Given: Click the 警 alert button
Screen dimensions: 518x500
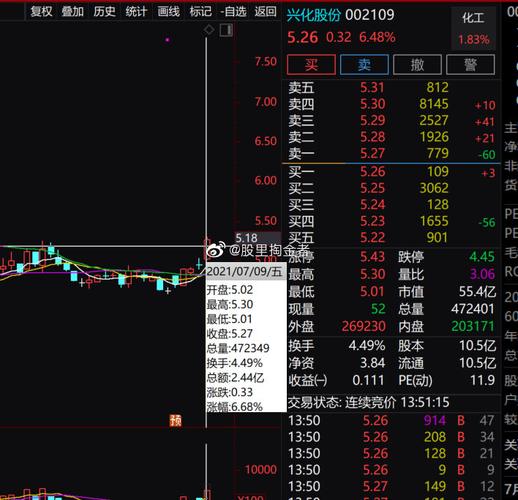Looking at the screenshot, I should pyautogui.click(x=470, y=64).
